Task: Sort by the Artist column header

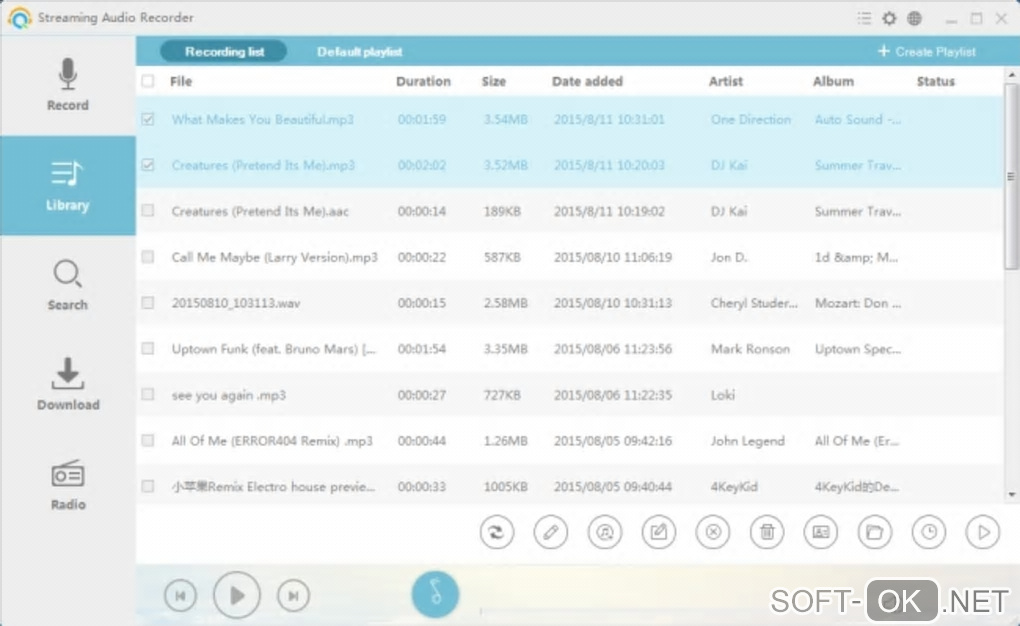Action: [x=726, y=81]
